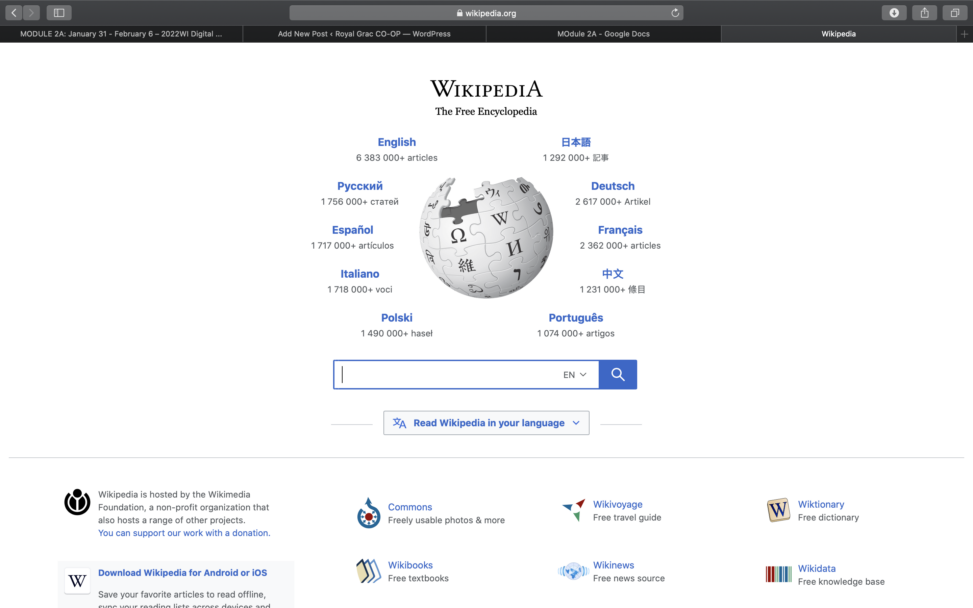Open the Deutsch Wikipedia link
The width and height of the screenshot is (973, 608).
coord(612,186)
